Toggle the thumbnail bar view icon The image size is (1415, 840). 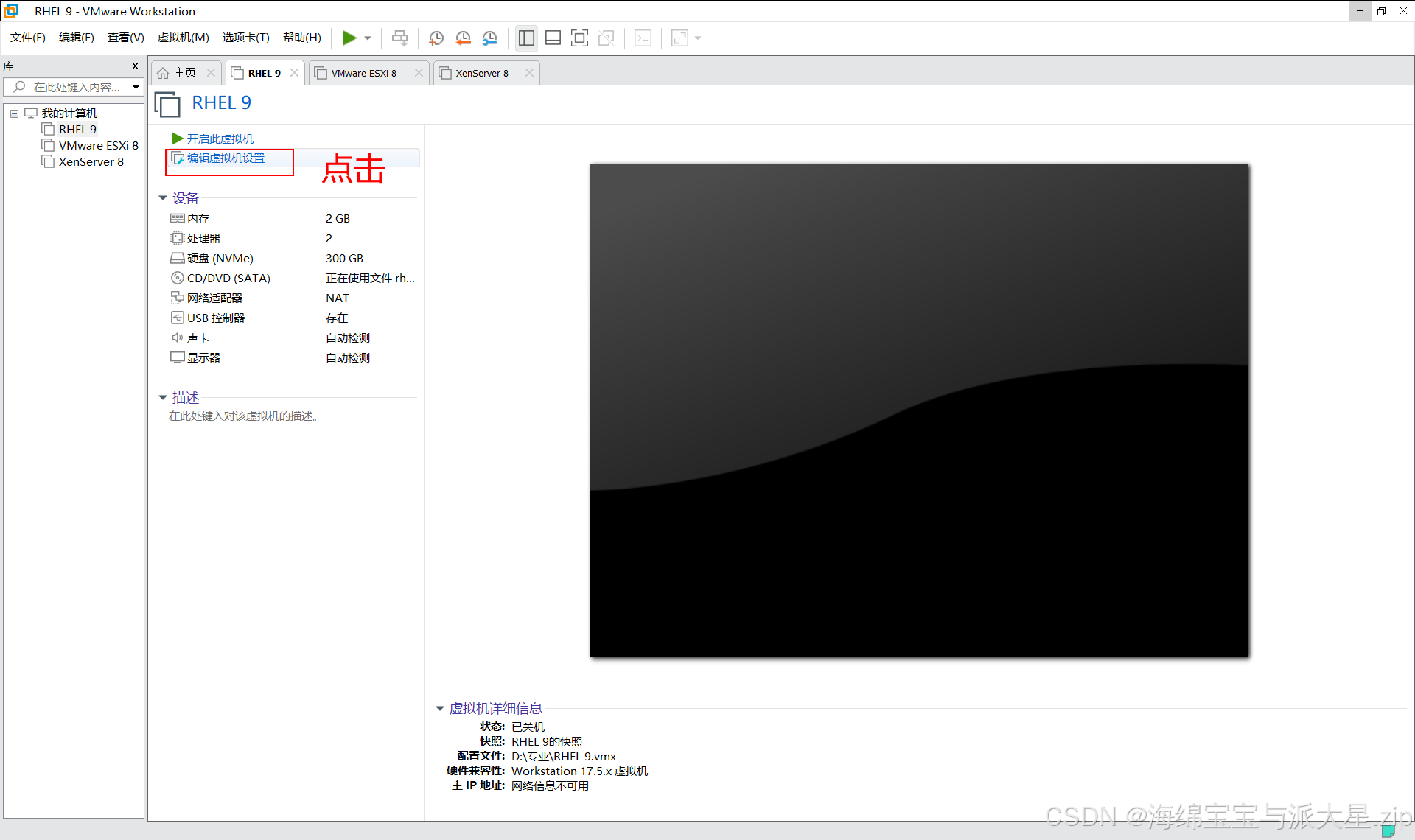point(553,38)
